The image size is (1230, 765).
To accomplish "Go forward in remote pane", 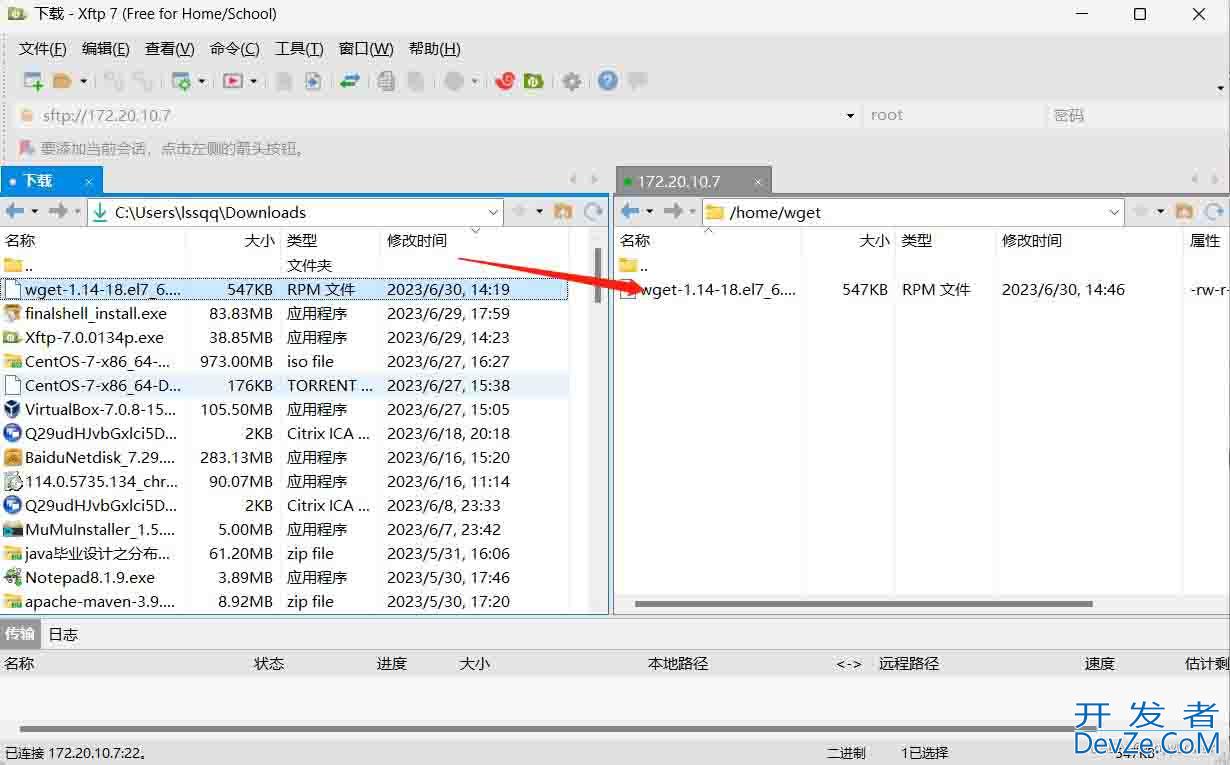I will [x=674, y=211].
